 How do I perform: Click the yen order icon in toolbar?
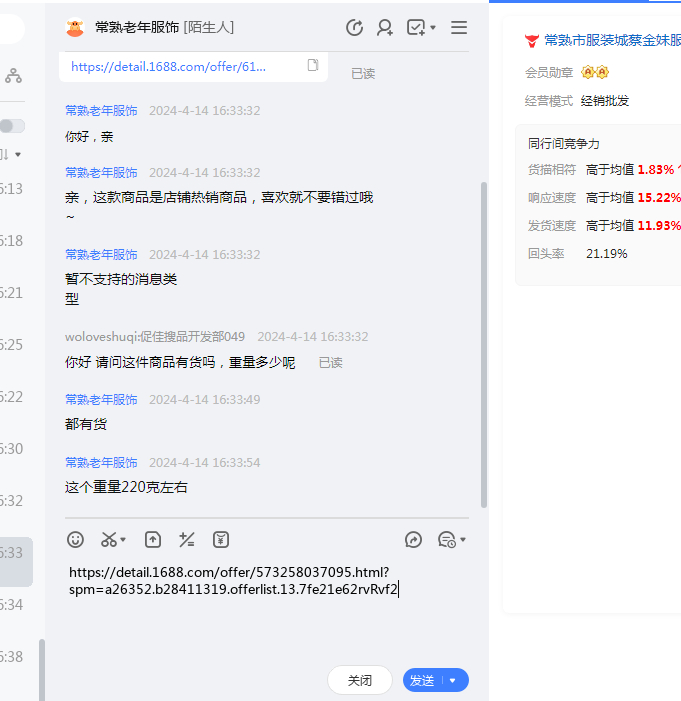(221, 540)
